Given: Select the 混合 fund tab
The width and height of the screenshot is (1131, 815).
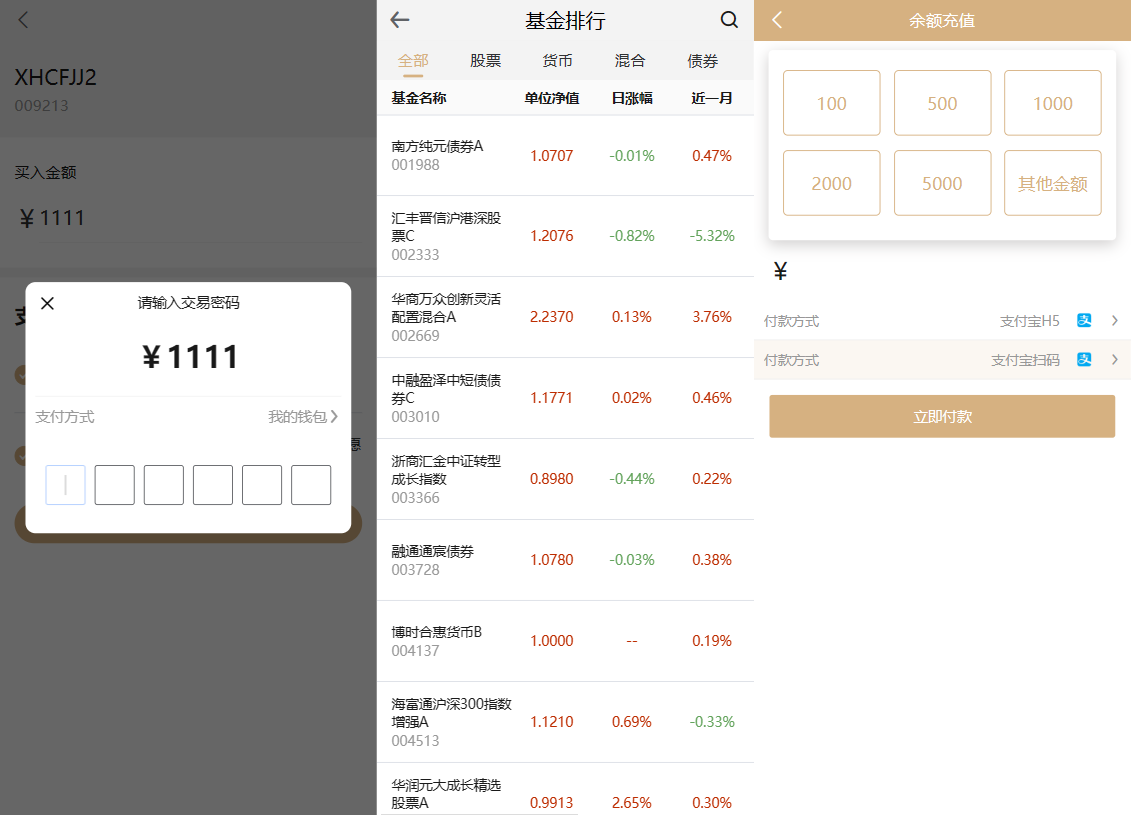Looking at the screenshot, I should coord(630,61).
